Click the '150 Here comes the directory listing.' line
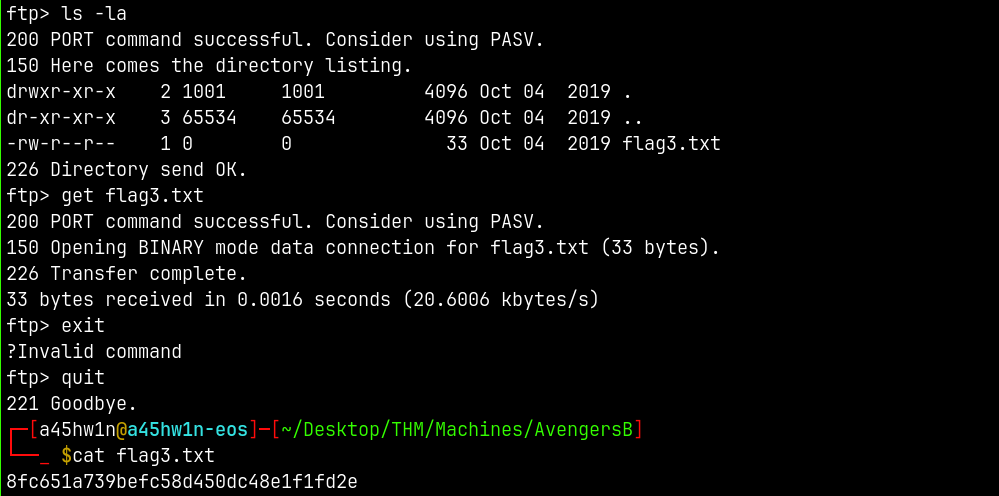 (209, 66)
